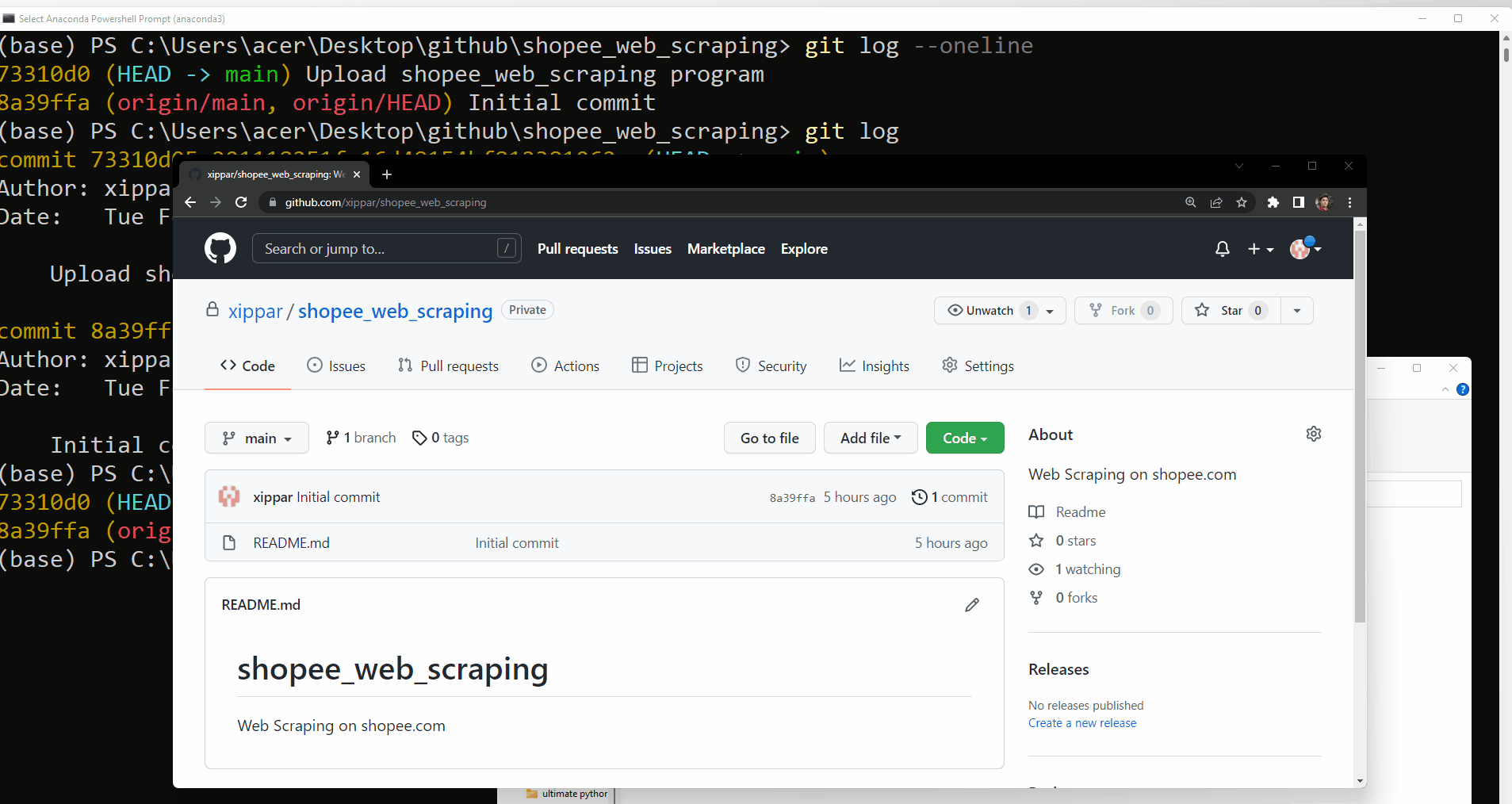Open the Unwatch notification dropdown arrow
The height and width of the screenshot is (804, 1512).
click(1050, 311)
